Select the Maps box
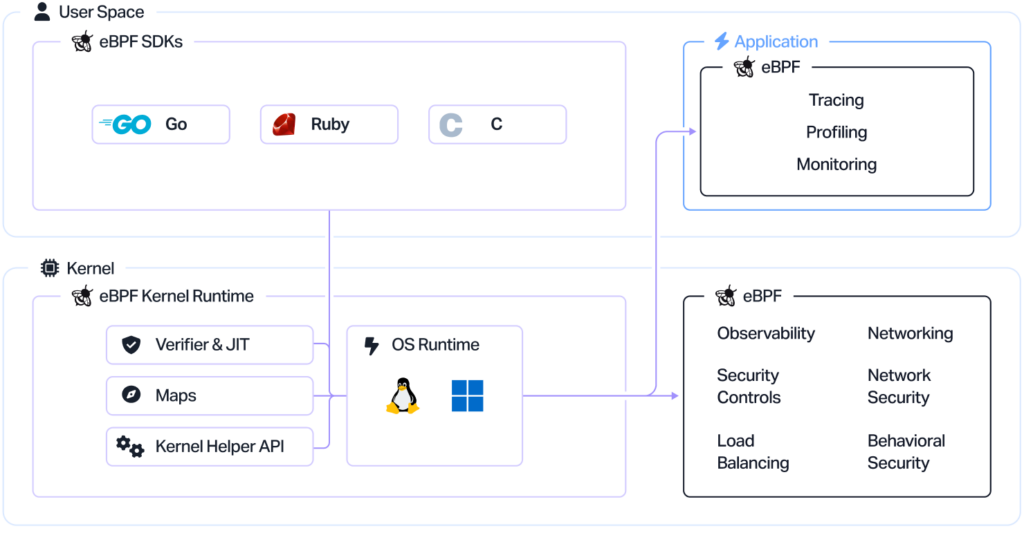Viewport: 1024px width, 533px height. (x=210, y=395)
